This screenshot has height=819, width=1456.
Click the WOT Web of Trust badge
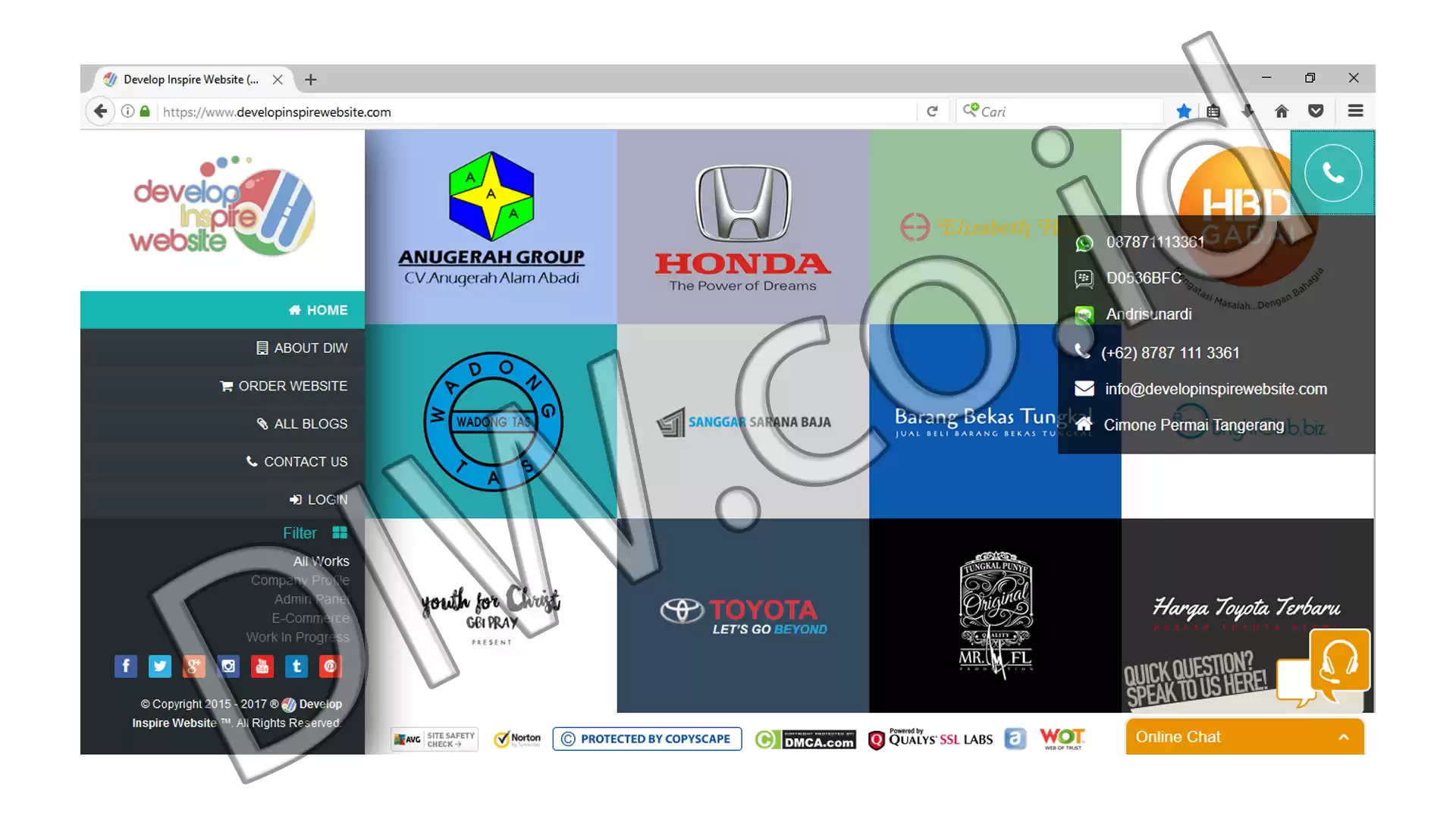click(1062, 739)
